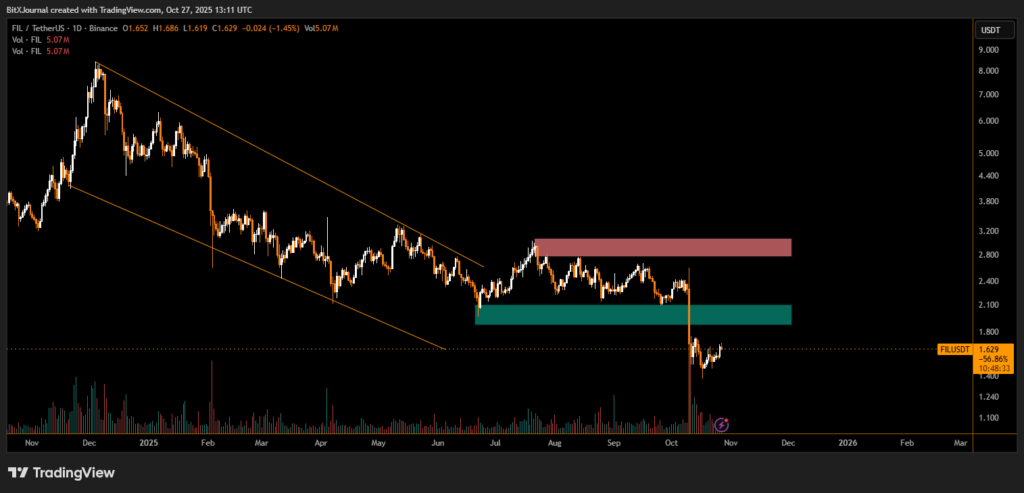Click the purple lightning event icon
The image size is (1024, 493).
tap(720, 424)
